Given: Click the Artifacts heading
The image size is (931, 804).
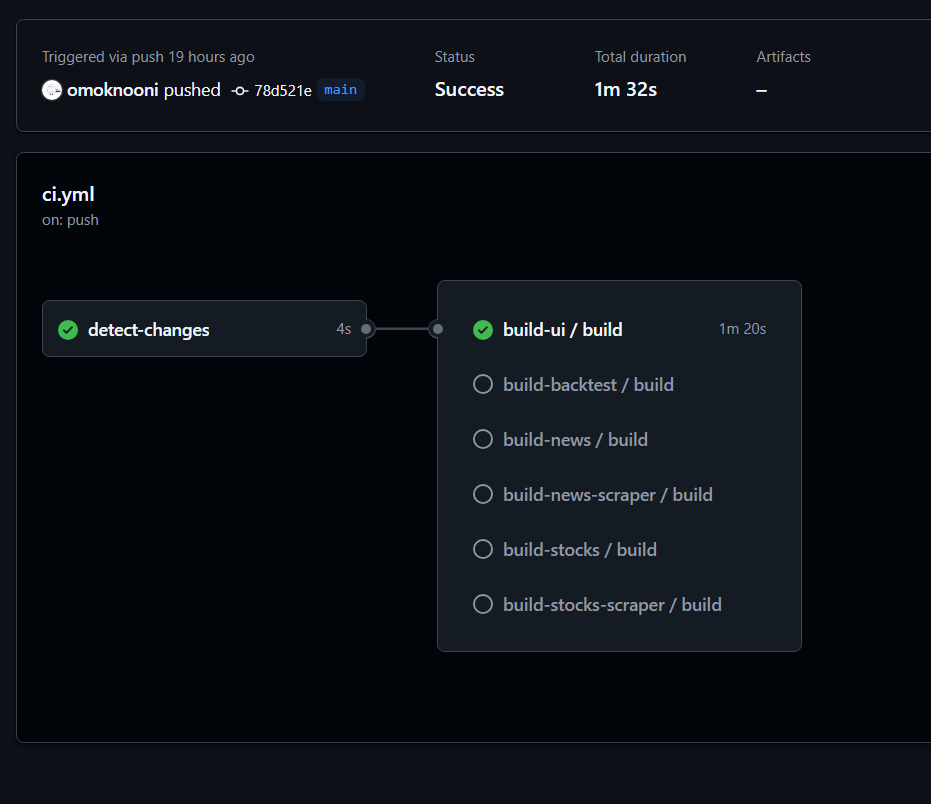Looking at the screenshot, I should pos(783,57).
